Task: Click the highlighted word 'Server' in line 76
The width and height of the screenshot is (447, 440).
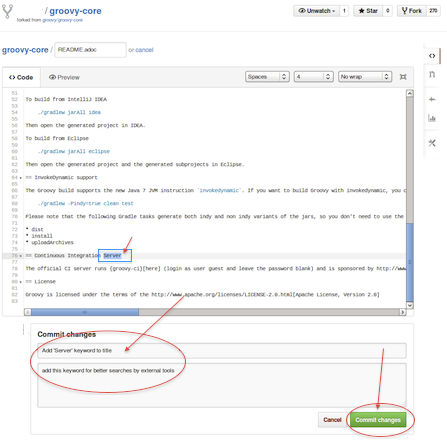Action: click(112, 256)
